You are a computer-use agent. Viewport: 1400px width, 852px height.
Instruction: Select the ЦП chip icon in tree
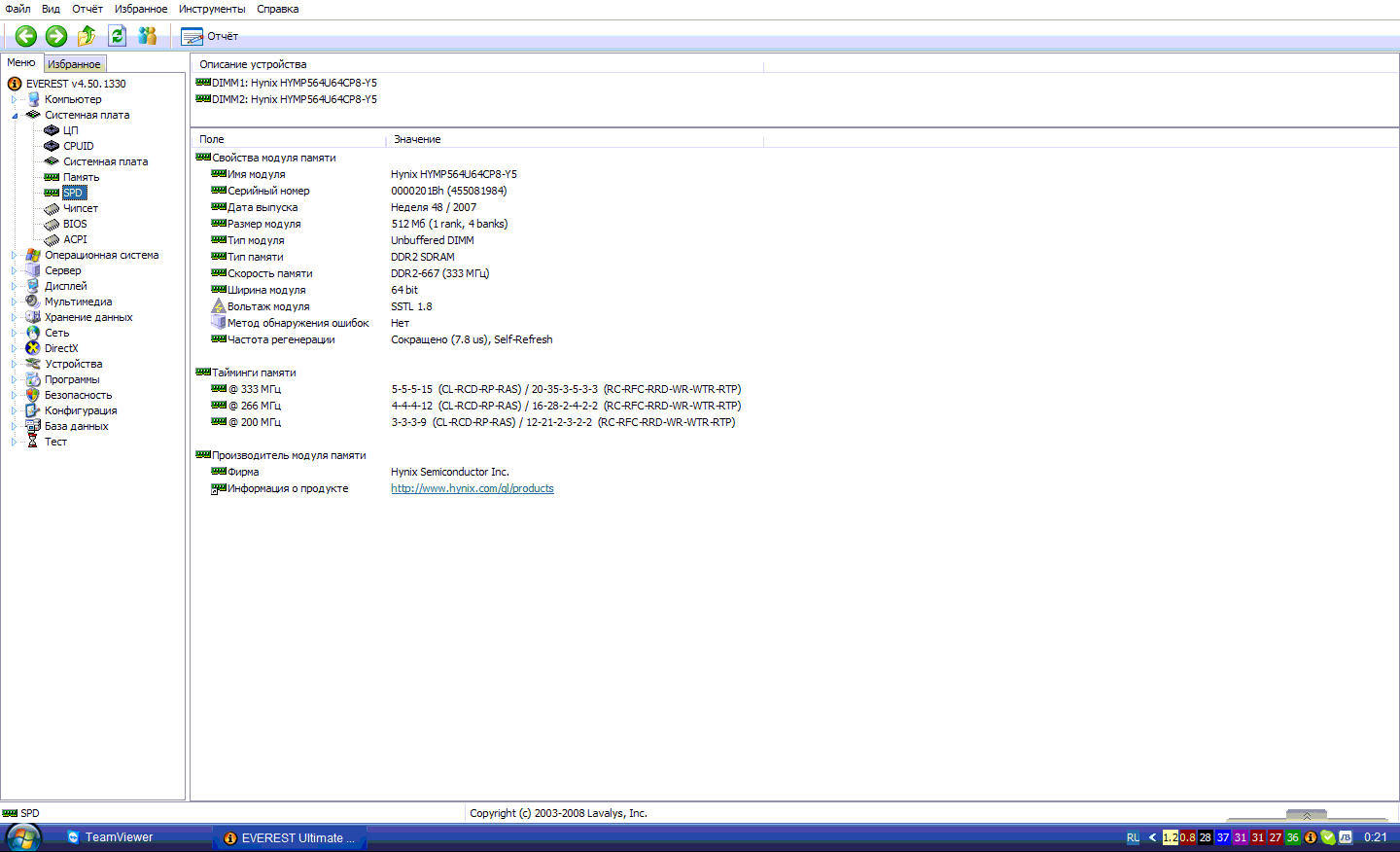[x=52, y=130]
